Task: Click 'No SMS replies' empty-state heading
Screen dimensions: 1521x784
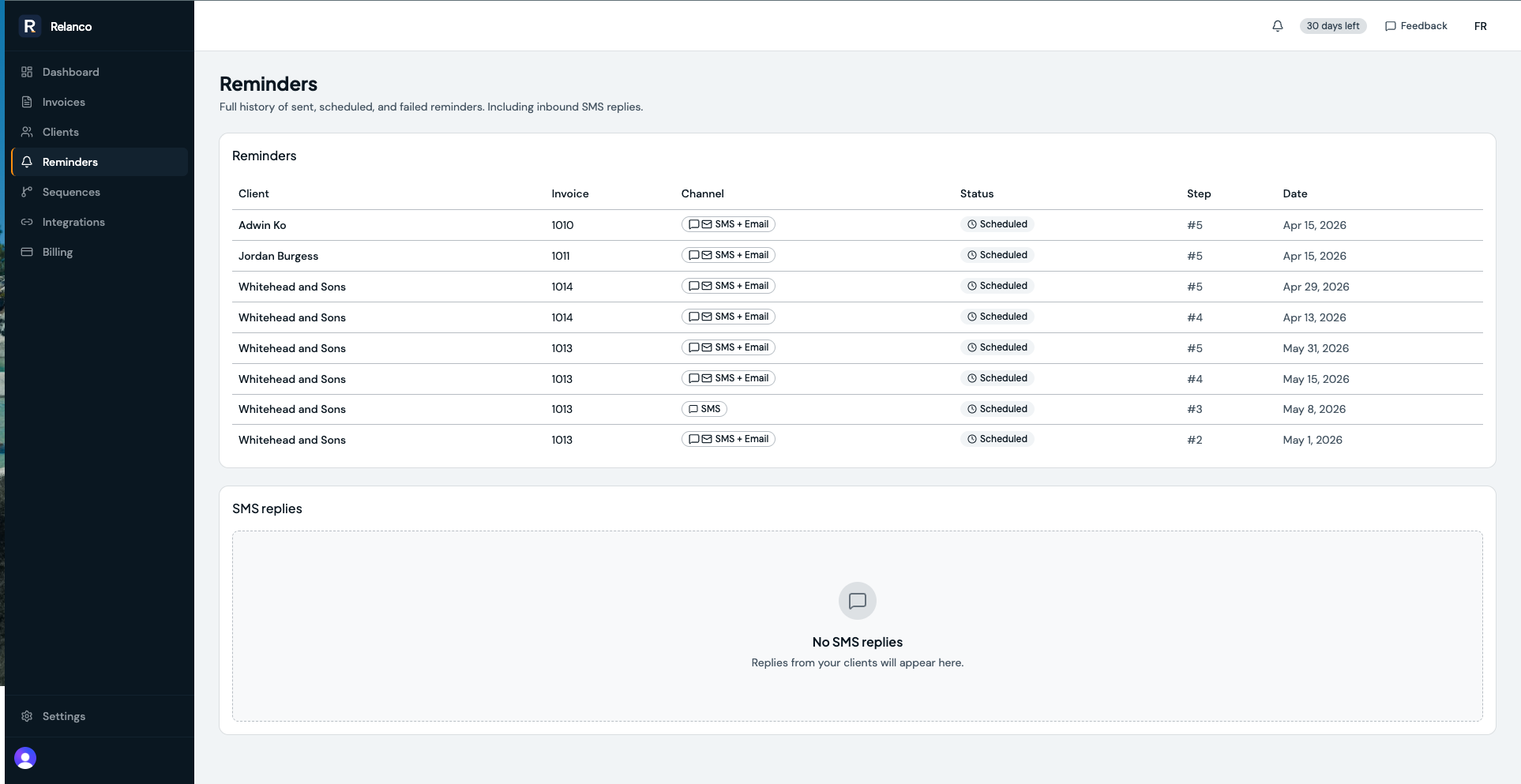Action: click(858, 642)
